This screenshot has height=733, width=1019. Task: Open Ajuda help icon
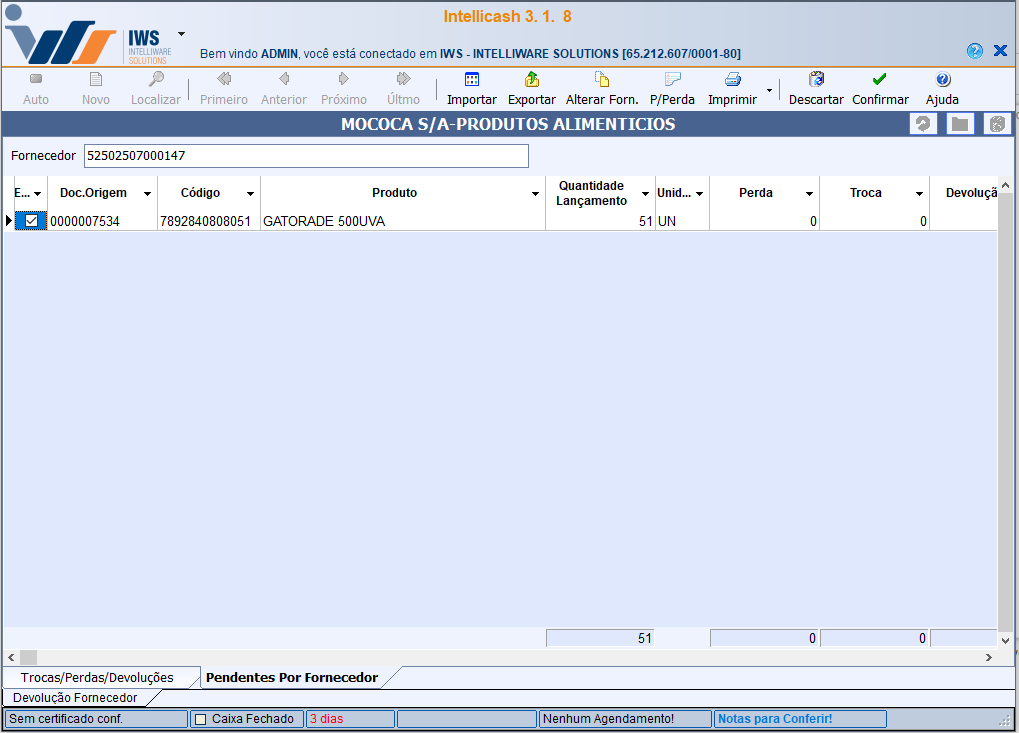942,80
